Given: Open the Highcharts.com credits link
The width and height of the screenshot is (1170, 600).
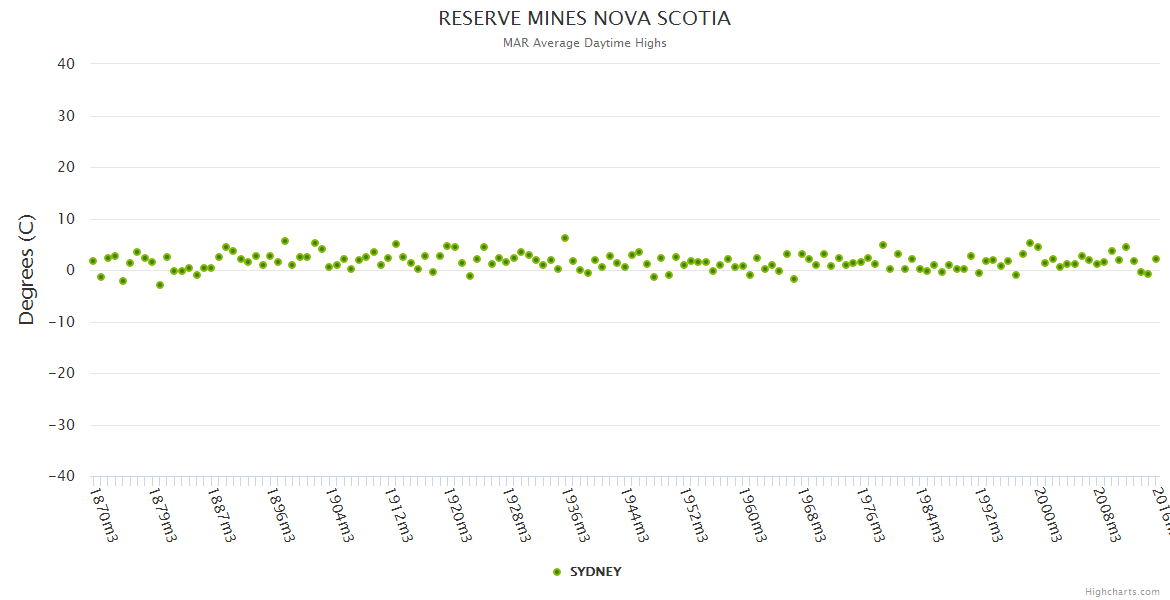Looking at the screenshot, I should tap(1122, 591).
